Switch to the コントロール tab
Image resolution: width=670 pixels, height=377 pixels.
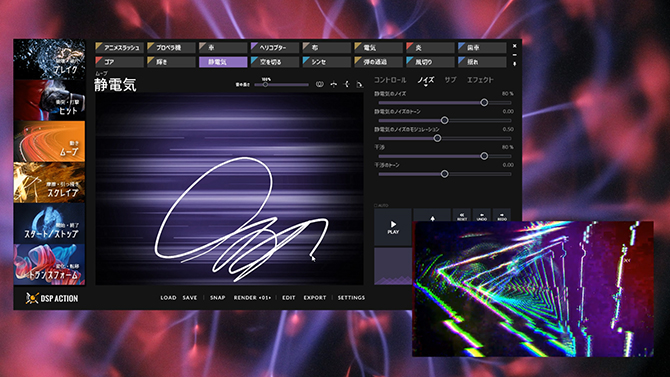(x=390, y=80)
